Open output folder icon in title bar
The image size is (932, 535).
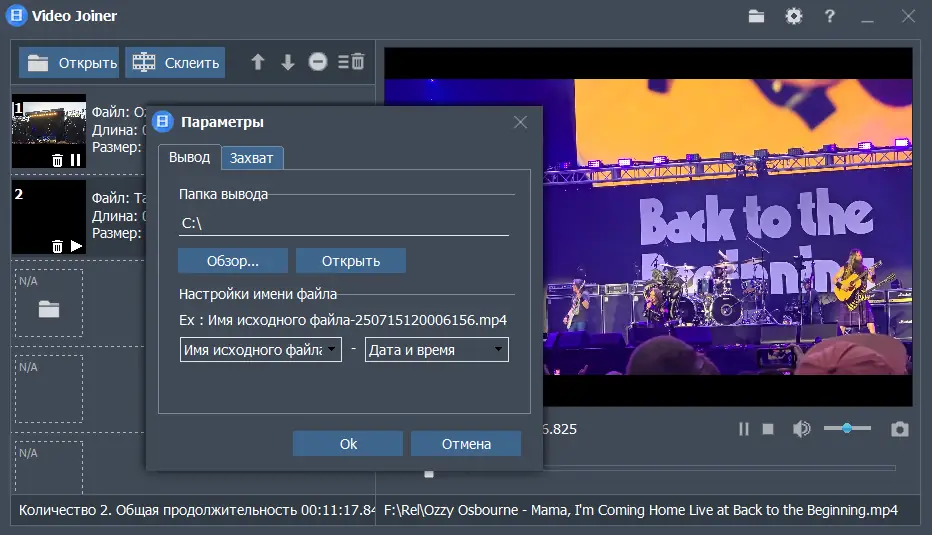click(756, 16)
